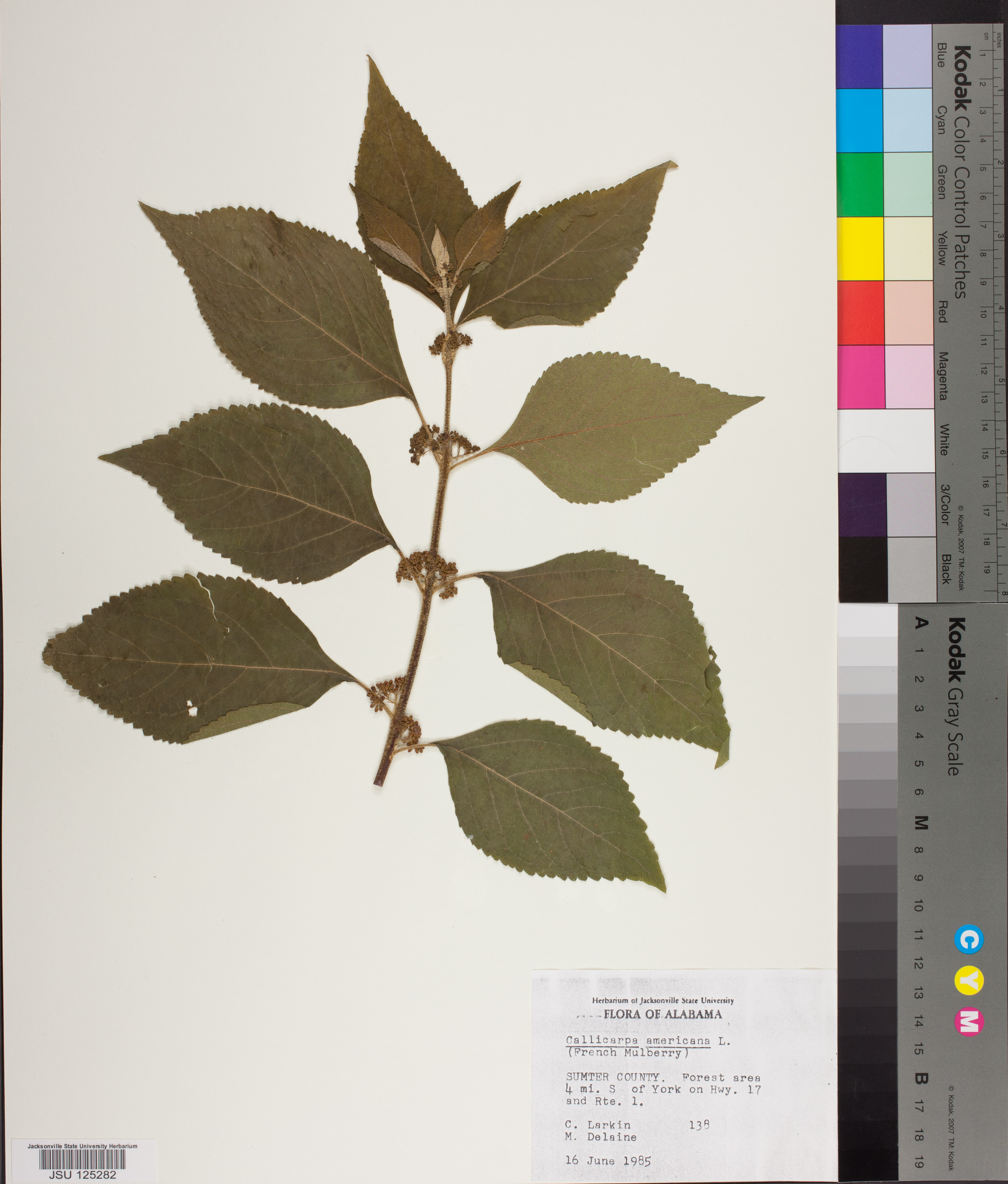
Task: Click the 'FLORA OF ALABAMA' title
Action: [663, 1014]
